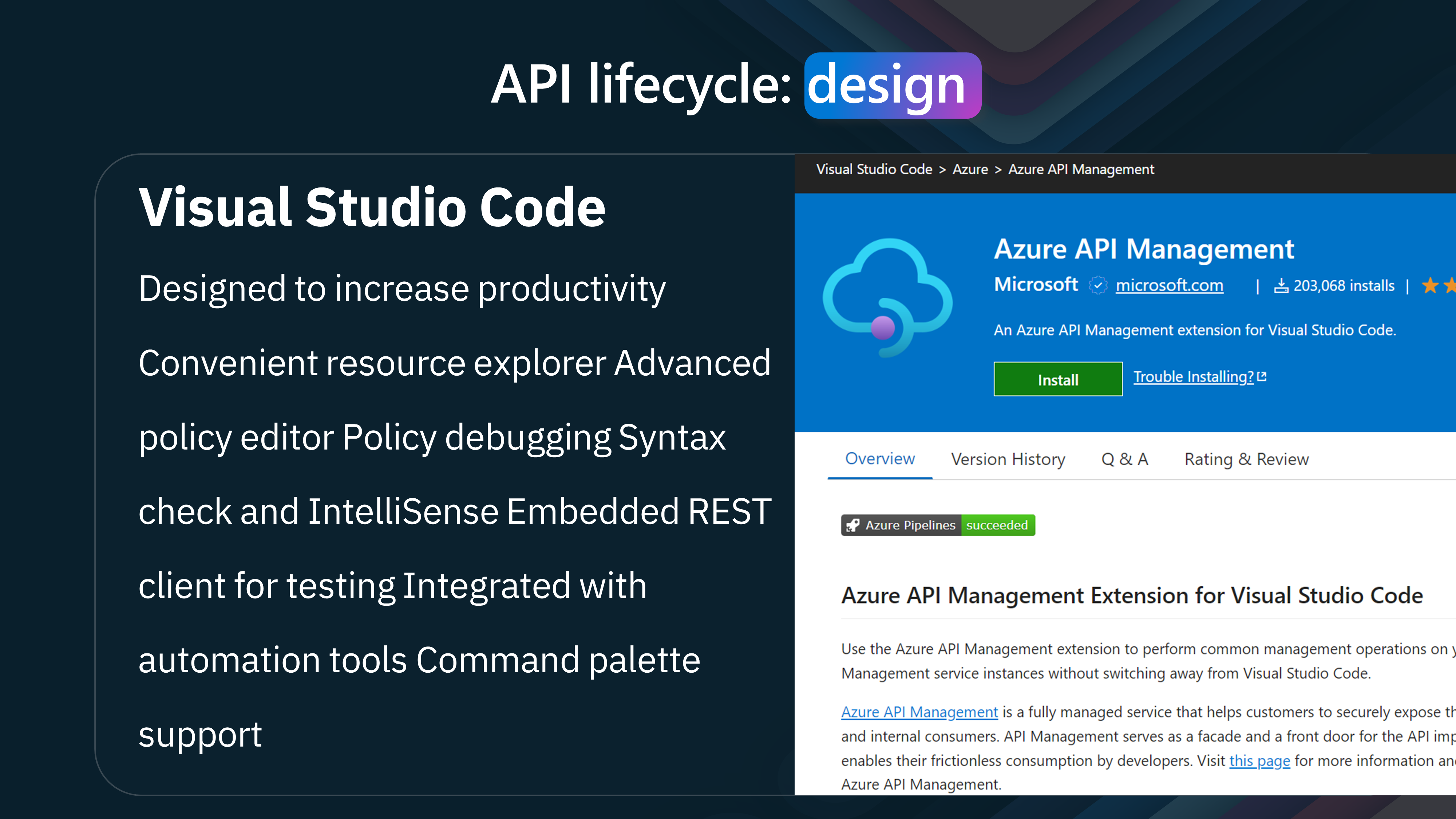Switch to the Overview tab
Screen dimensions: 1456x819
tap(880, 459)
